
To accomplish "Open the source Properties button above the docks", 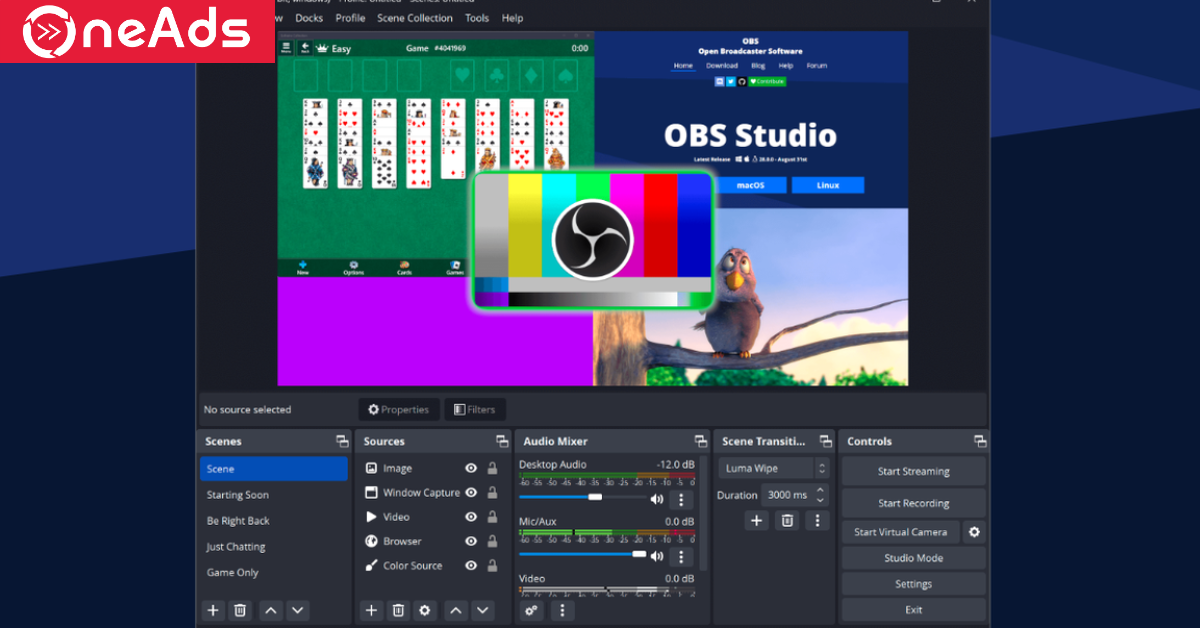I will click(399, 409).
